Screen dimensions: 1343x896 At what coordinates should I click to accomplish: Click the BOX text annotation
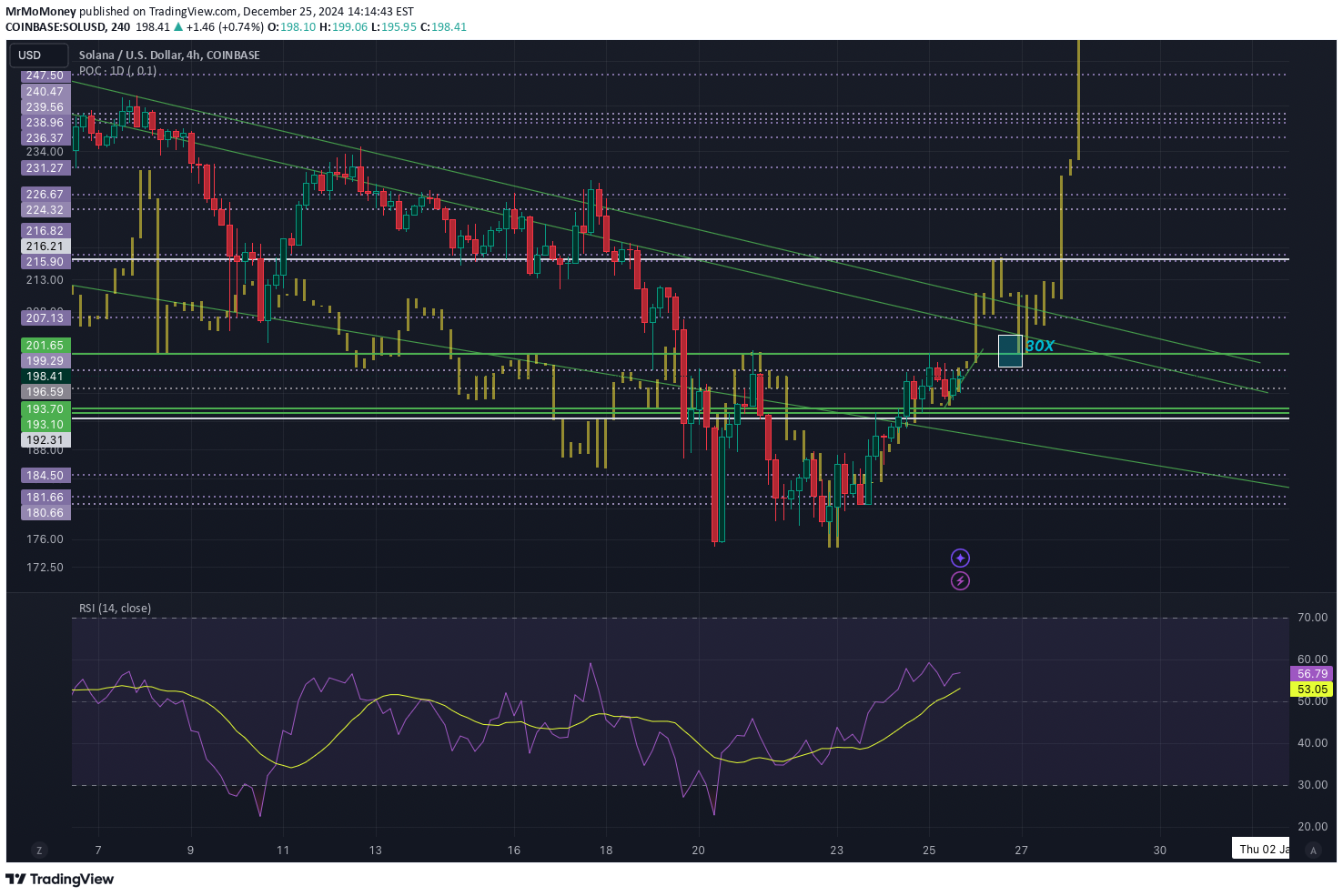pos(1040,346)
